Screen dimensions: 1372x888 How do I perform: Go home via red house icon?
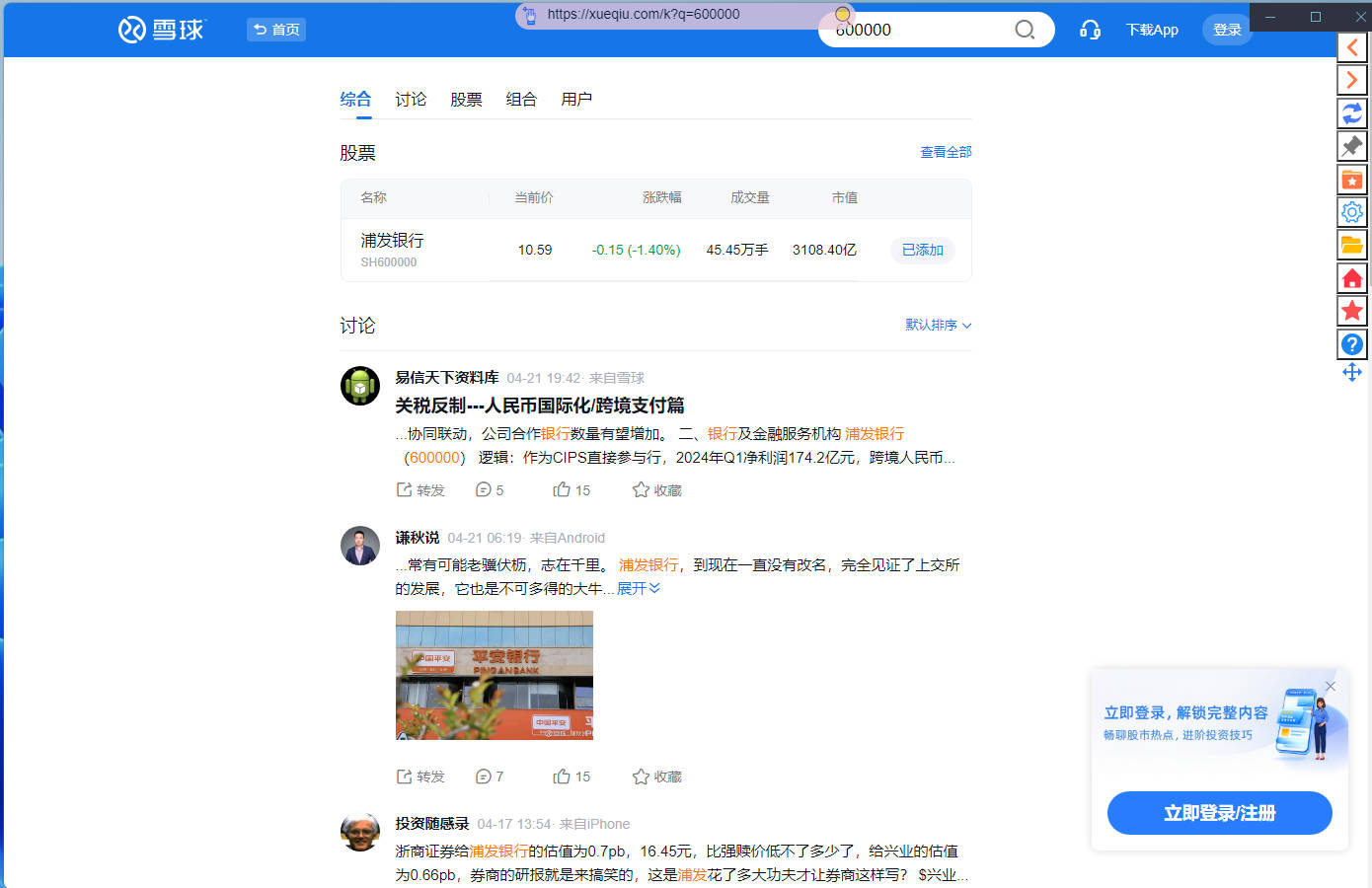click(x=1351, y=277)
